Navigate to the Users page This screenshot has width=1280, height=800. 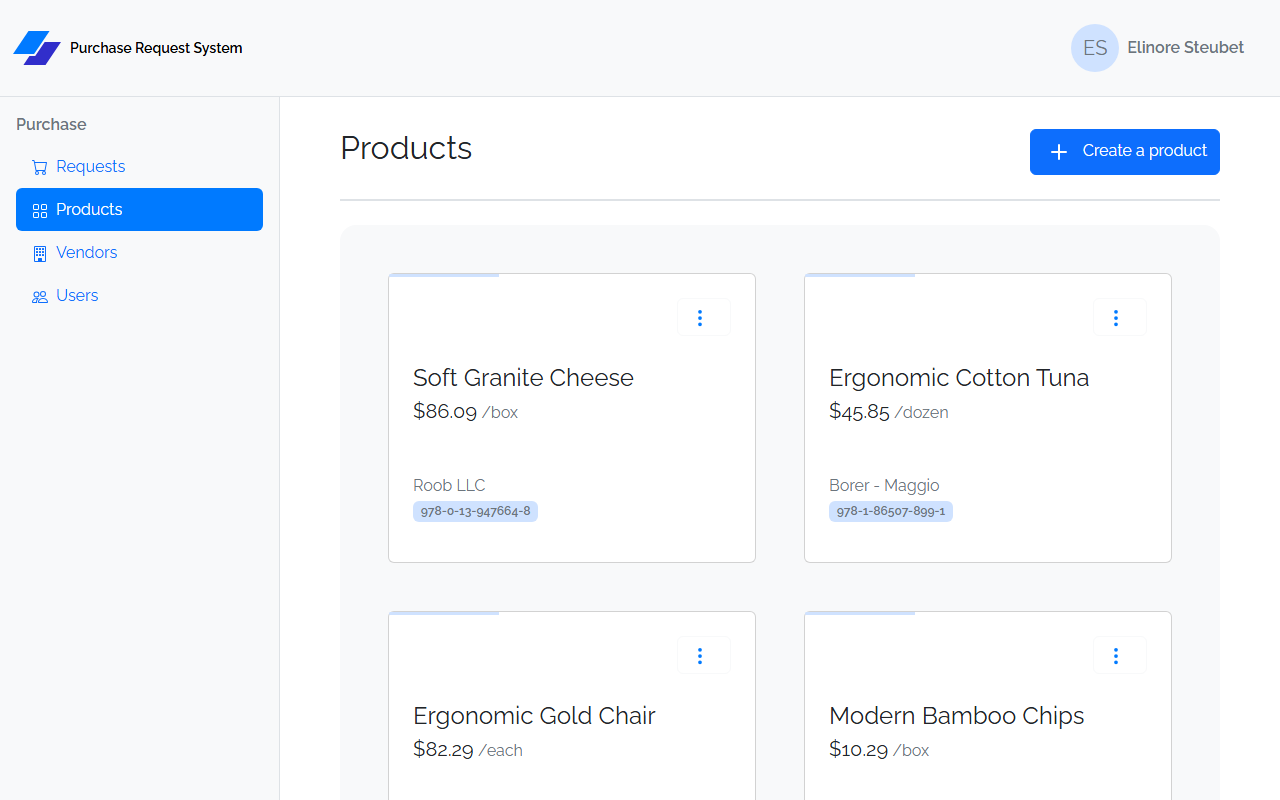pyautogui.click(x=139, y=296)
